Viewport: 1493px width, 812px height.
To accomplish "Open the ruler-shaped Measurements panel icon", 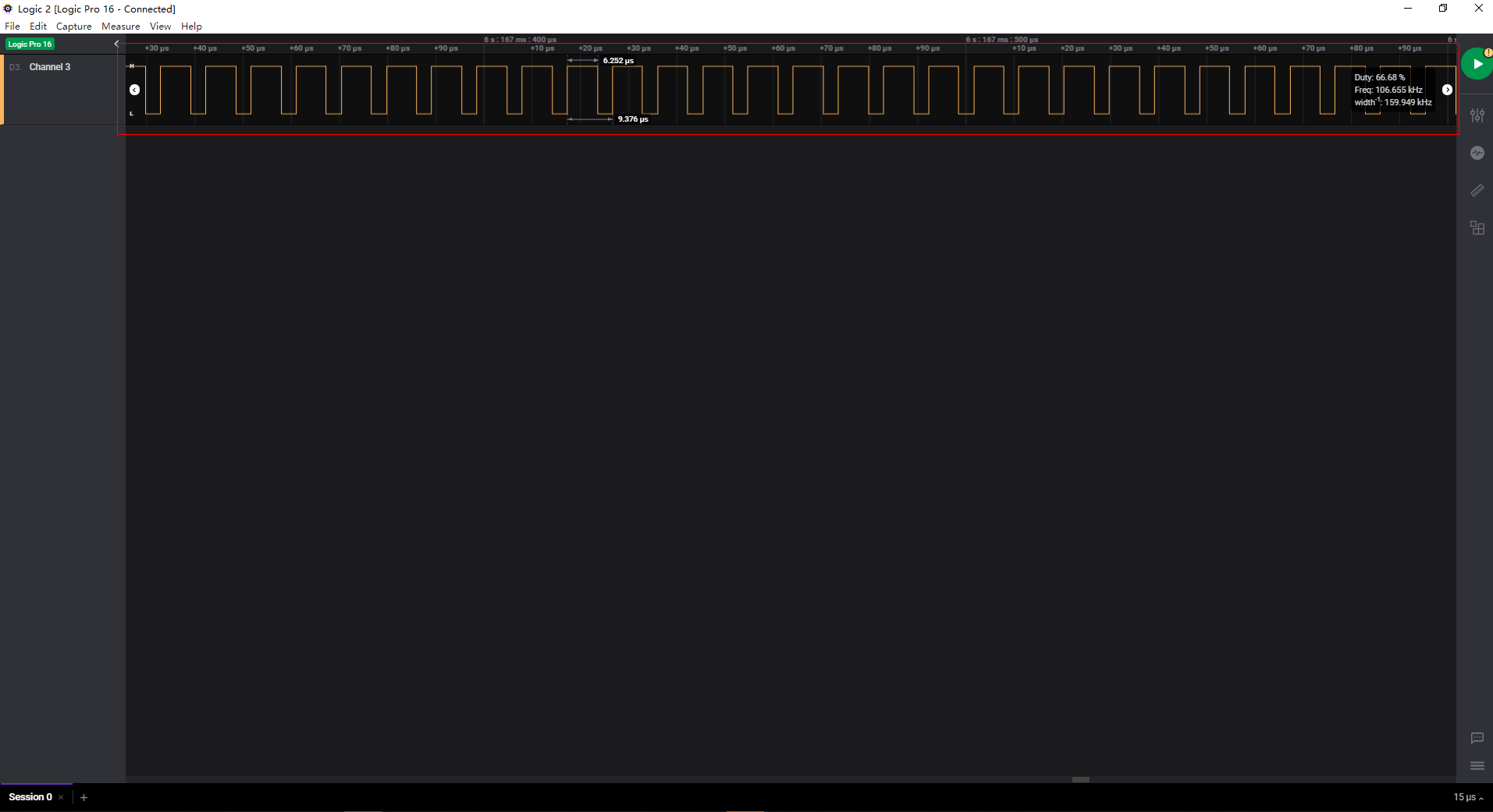I will (1477, 190).
